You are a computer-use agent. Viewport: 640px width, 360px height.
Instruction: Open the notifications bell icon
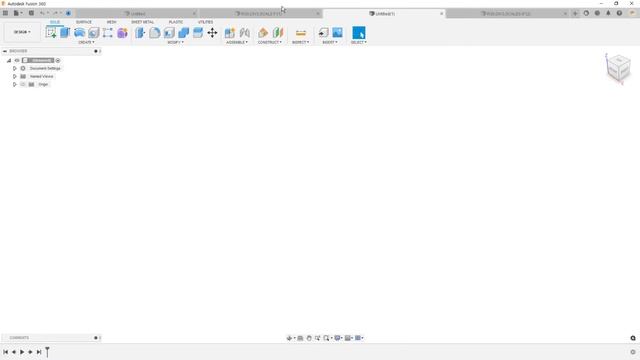608,13
